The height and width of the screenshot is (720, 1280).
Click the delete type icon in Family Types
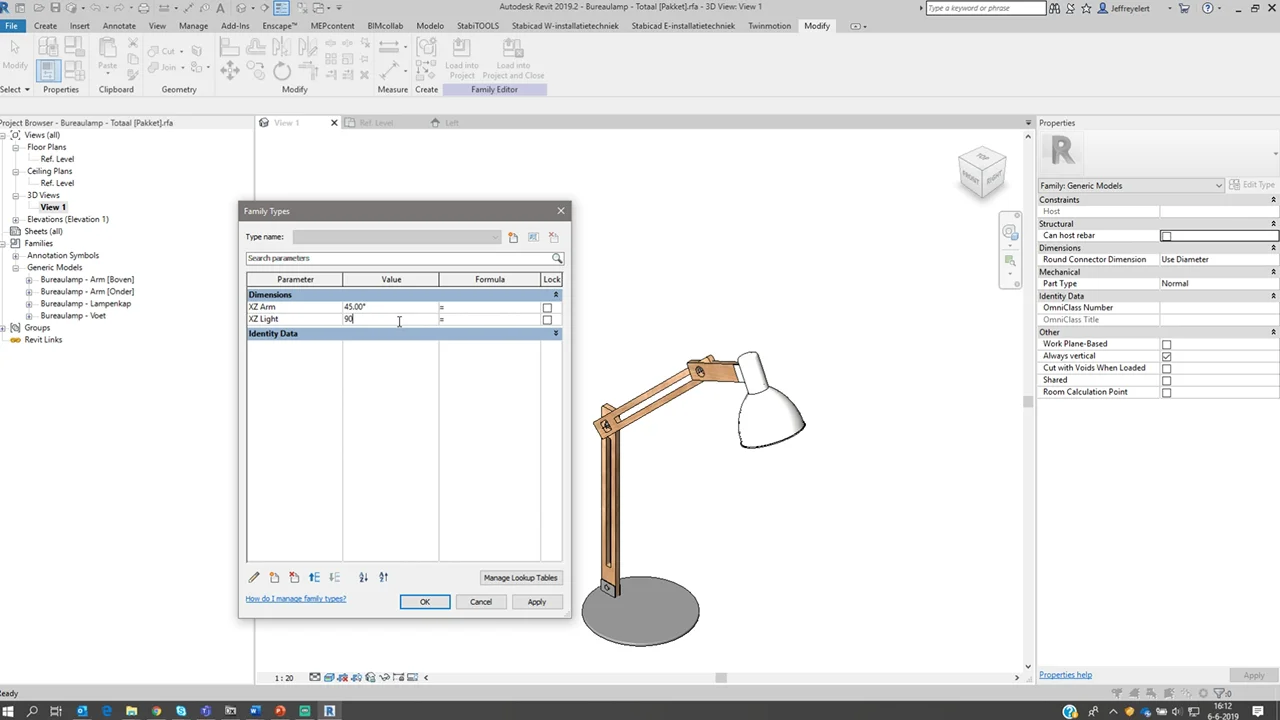pyautogui.click(x=553, y=237)
